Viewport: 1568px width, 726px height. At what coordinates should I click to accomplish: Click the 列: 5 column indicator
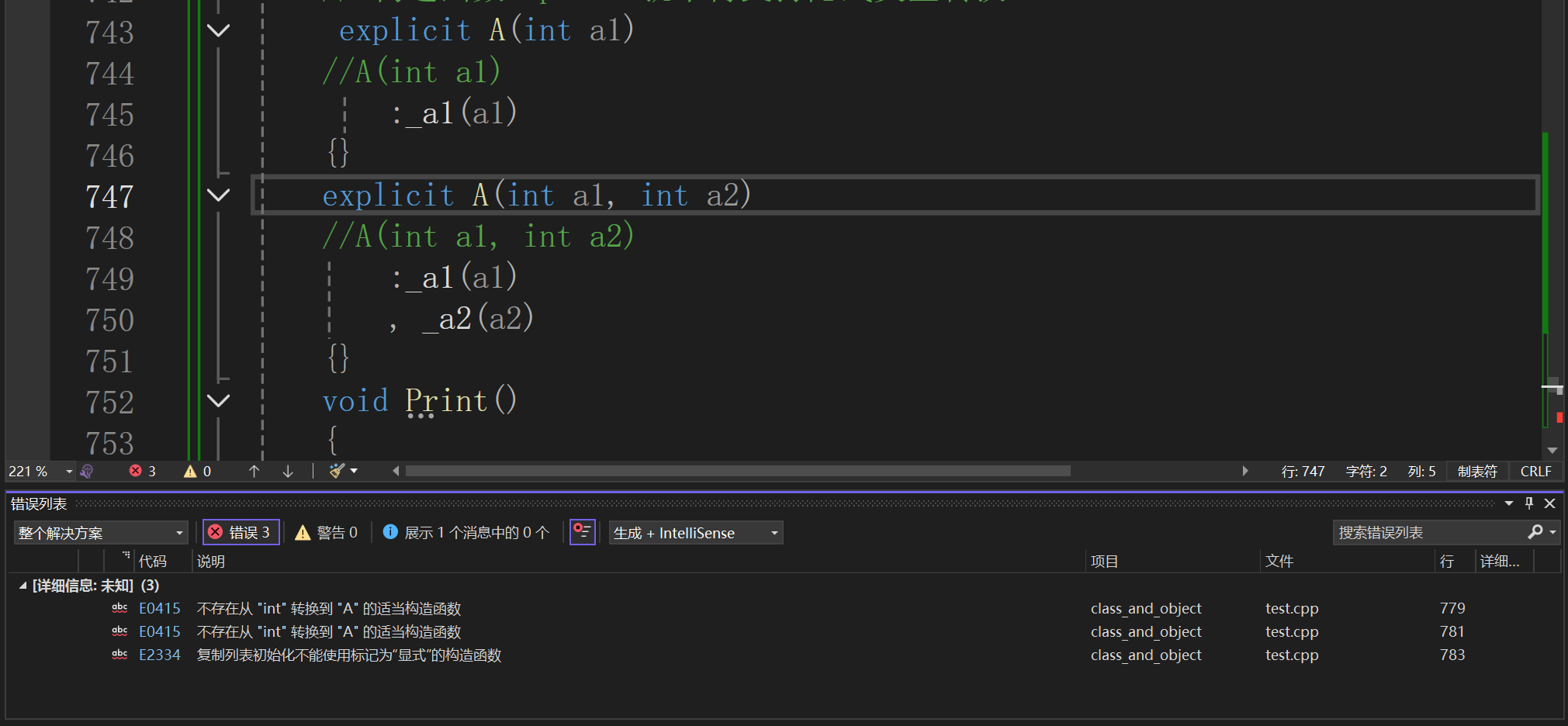1421,472
